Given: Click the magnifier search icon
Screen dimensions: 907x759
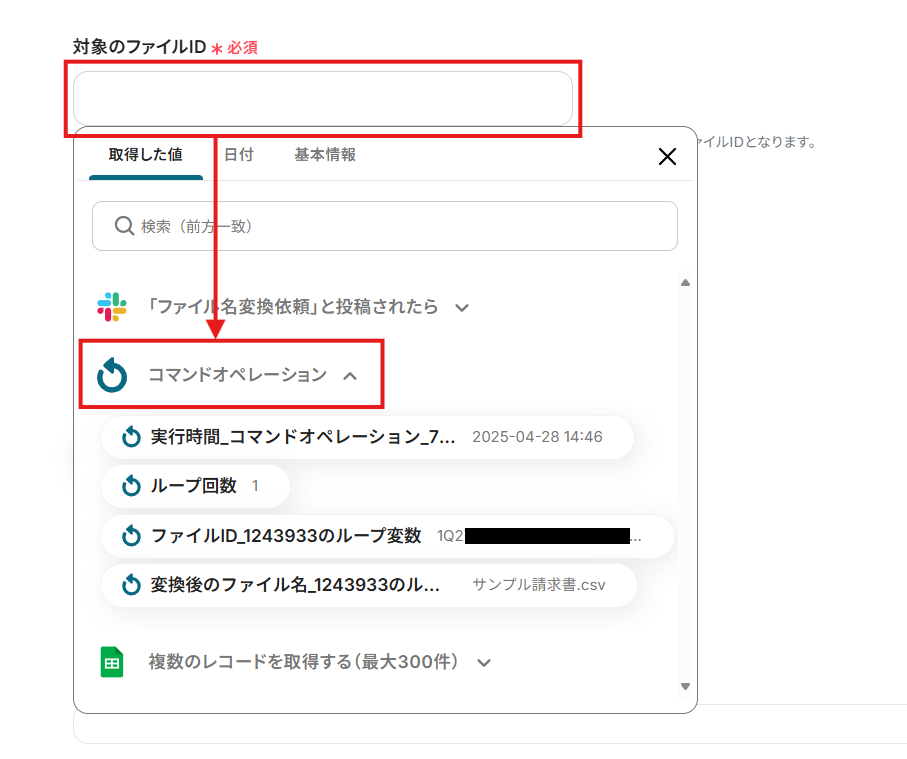Looking at the screenshot, I should pos(124,226).
